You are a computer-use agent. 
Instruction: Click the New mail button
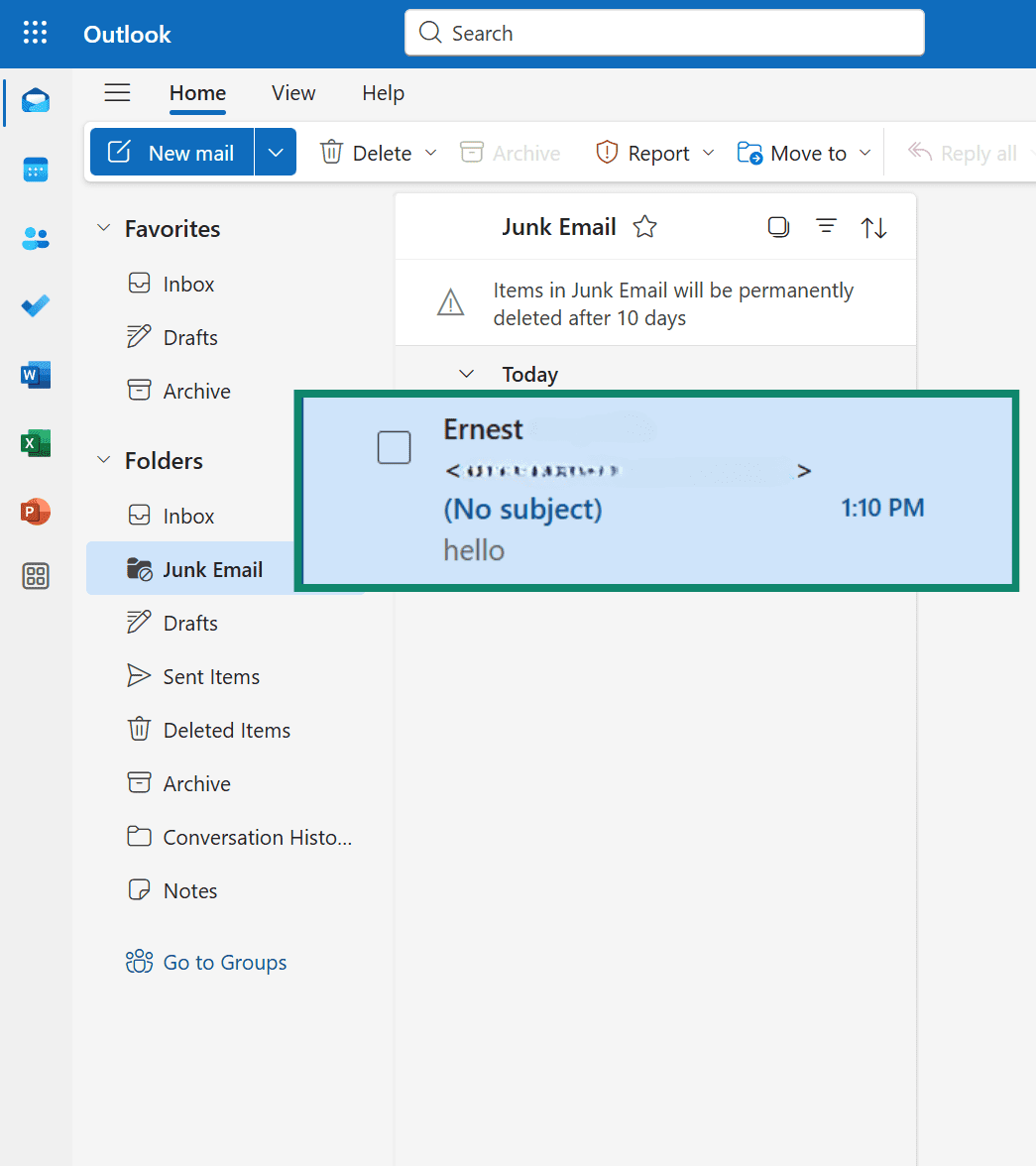point(171,152)
